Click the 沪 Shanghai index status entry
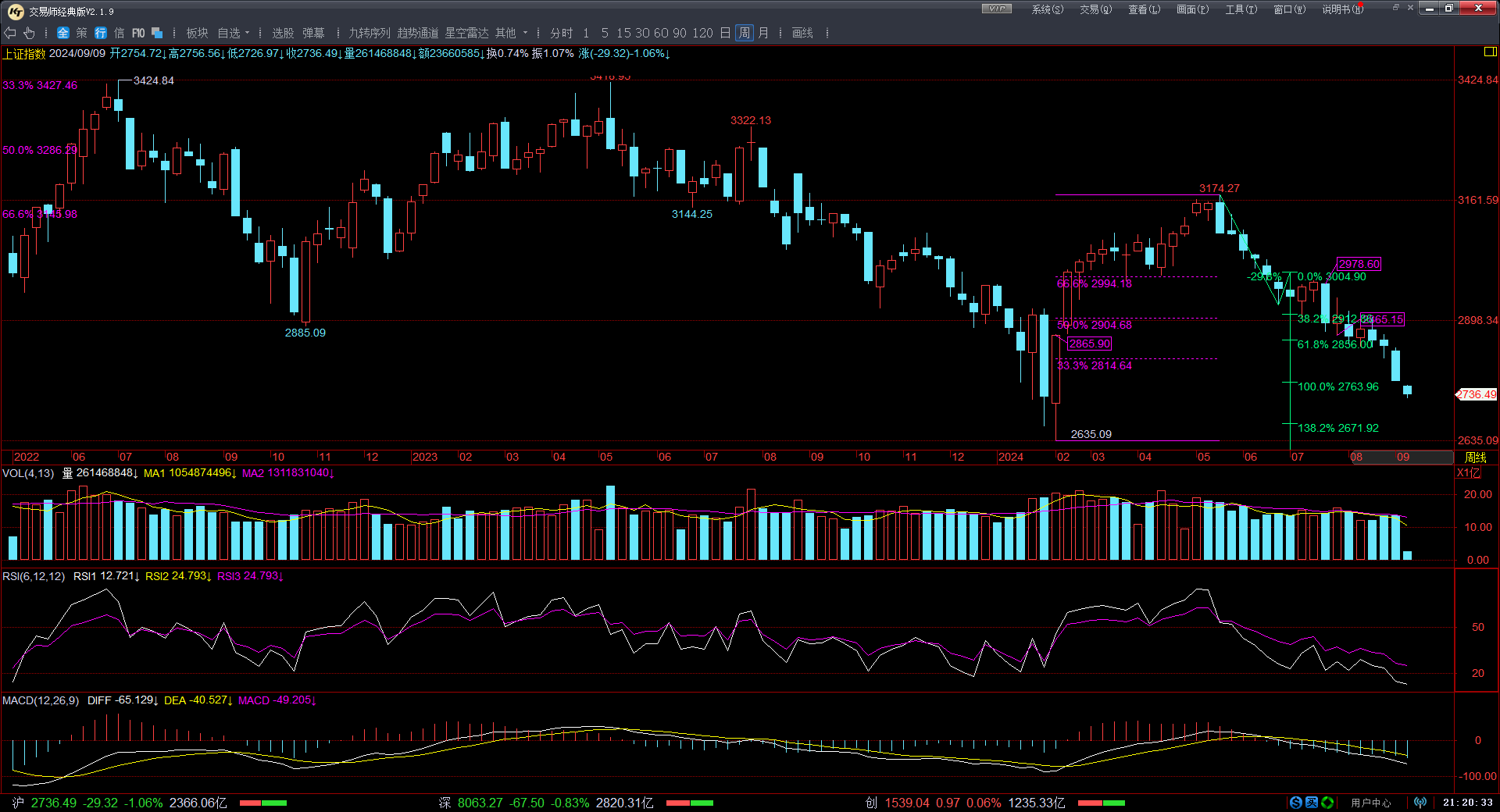The height and width of the screenshot is (812, 1500). point(121,803)
